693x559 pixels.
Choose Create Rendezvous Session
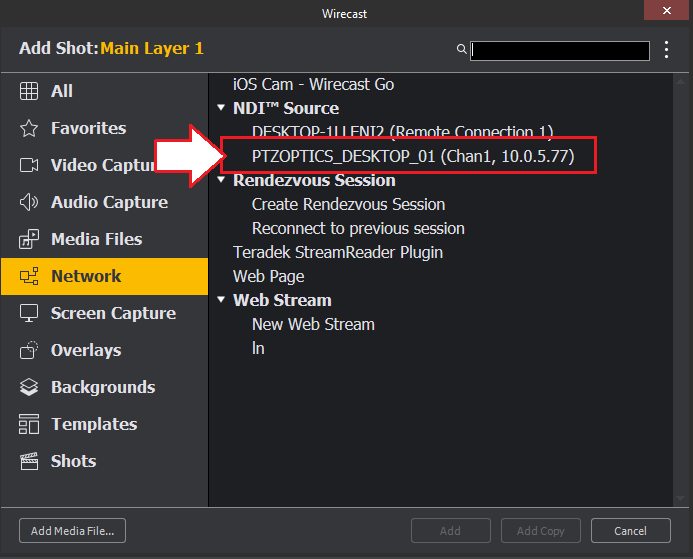(348, 204)
